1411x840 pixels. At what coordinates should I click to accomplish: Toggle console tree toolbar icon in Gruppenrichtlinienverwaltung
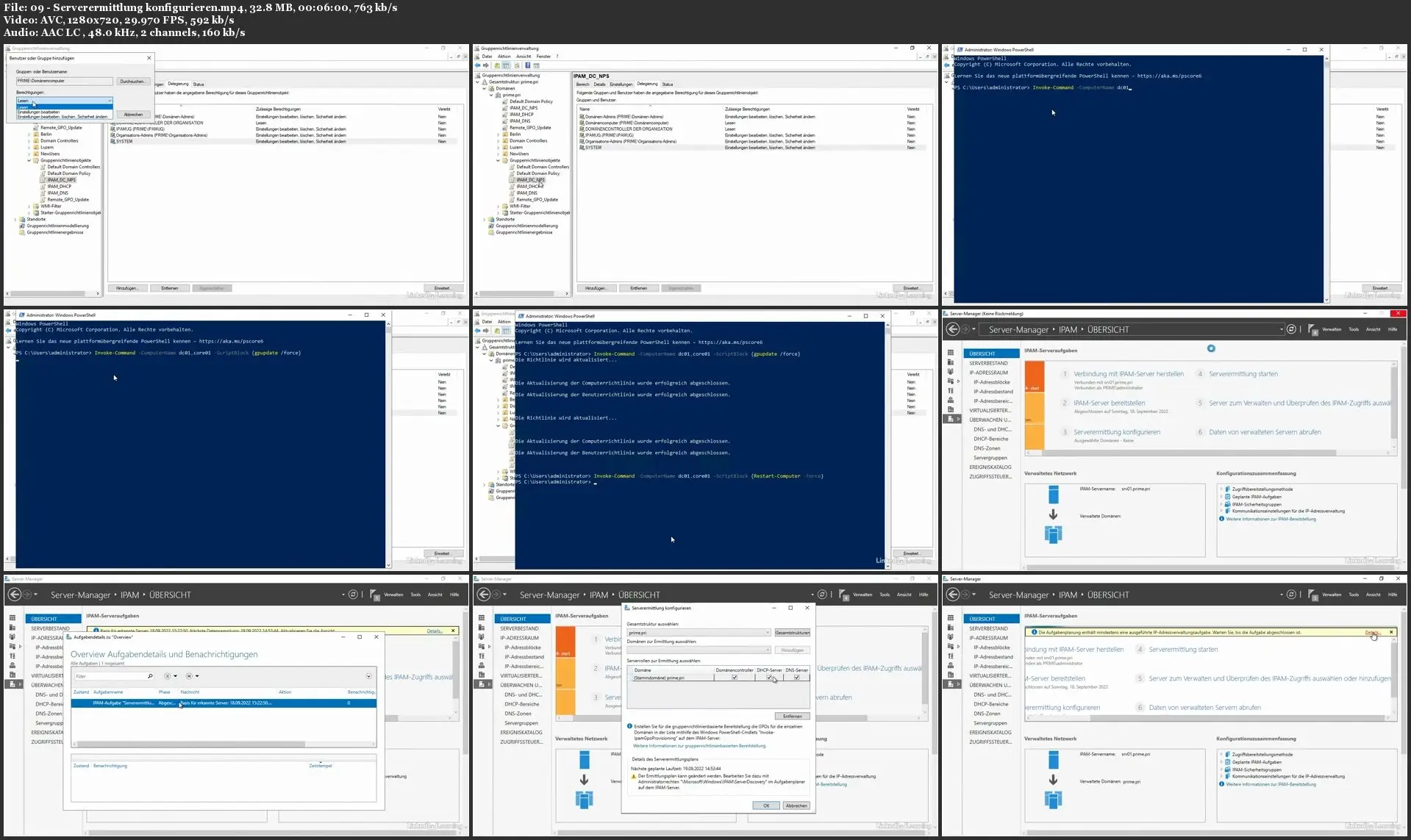coord(507,65)
